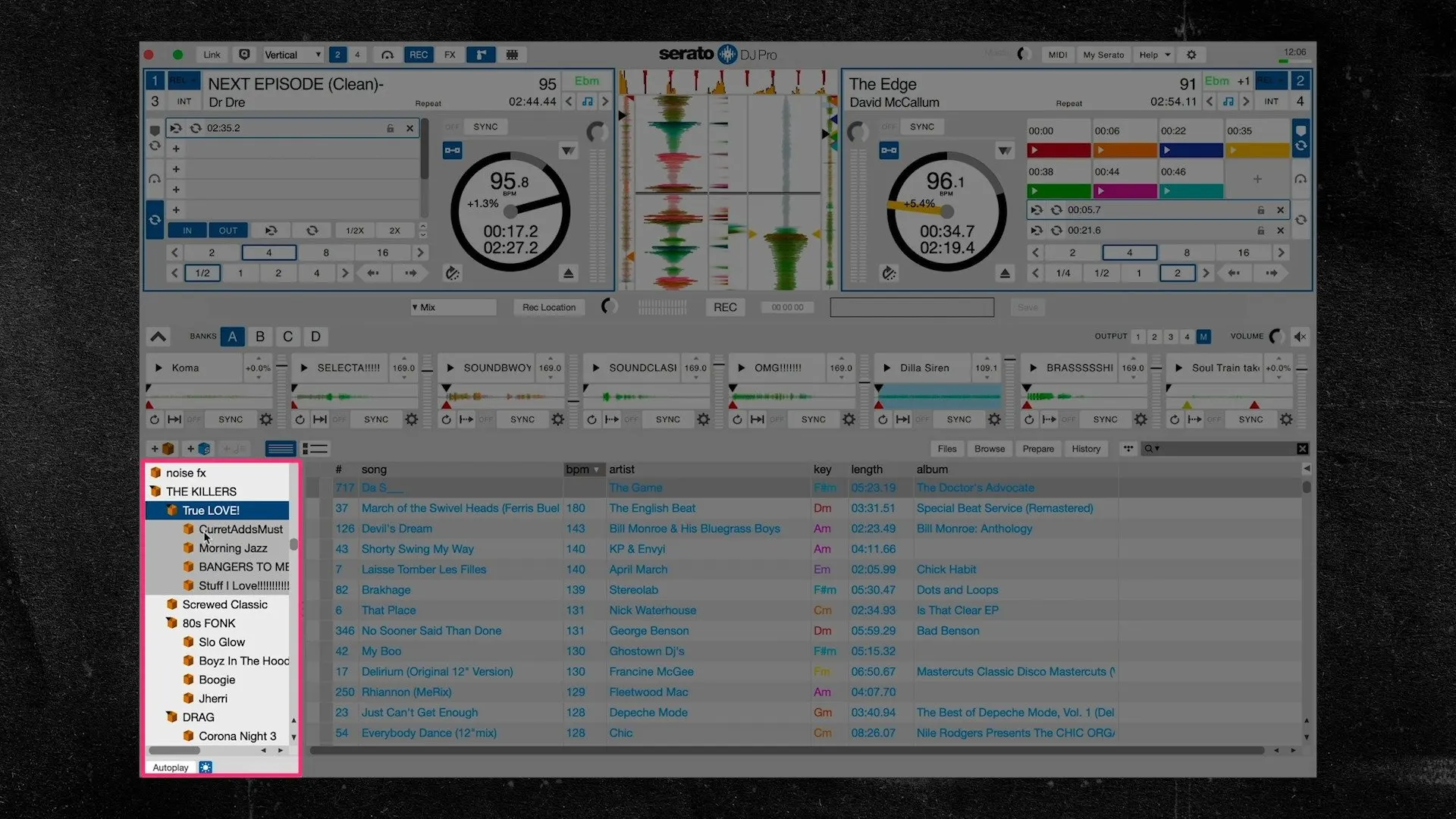Enable SYNC on the OMG!!!!!!! sample slot
The width and height of the screenshot is (1456, 819).
click(814, 419)
